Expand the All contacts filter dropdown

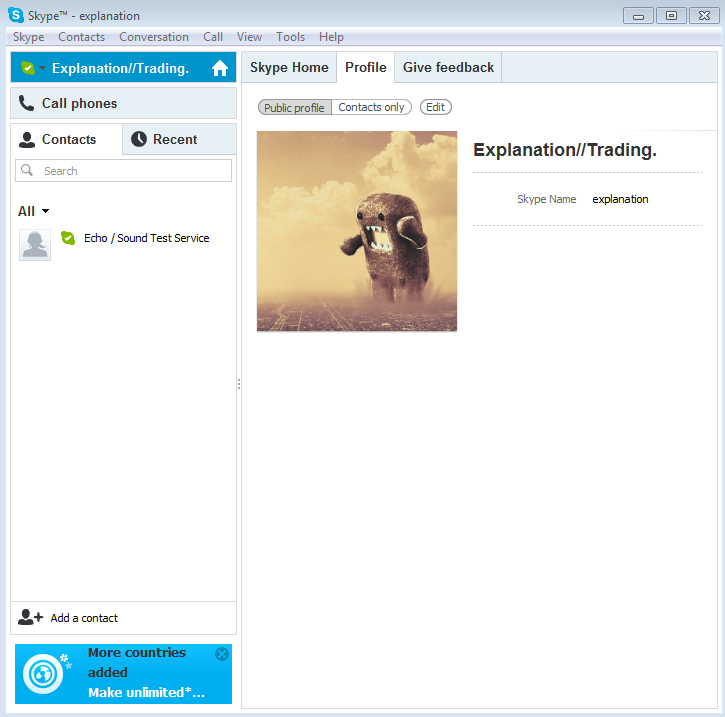point(33,211)
